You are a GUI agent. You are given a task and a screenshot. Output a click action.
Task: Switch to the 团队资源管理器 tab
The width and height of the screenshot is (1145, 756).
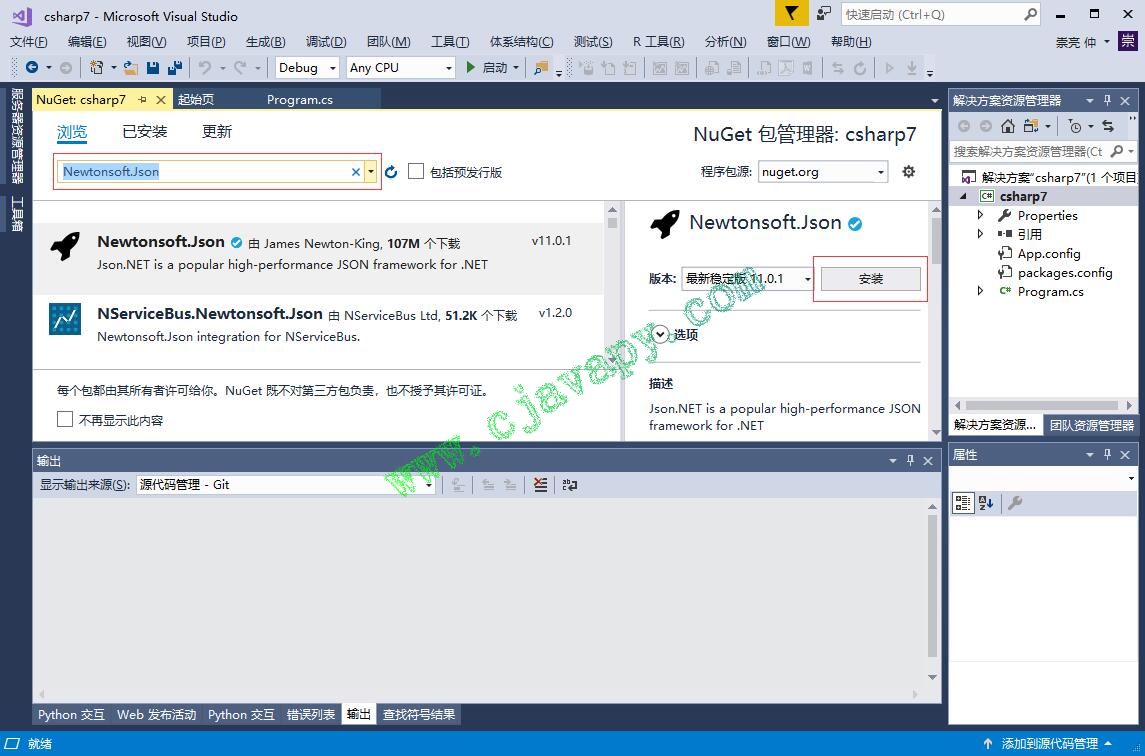click(x=1092, y=425)
